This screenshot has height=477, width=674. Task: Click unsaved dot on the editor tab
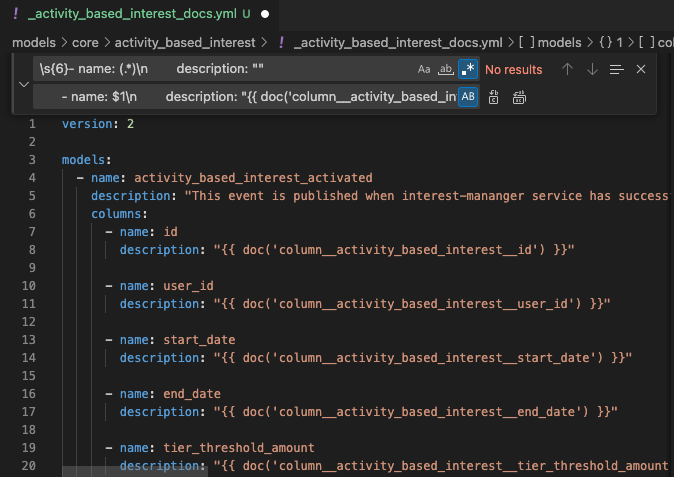pos(264,15)
